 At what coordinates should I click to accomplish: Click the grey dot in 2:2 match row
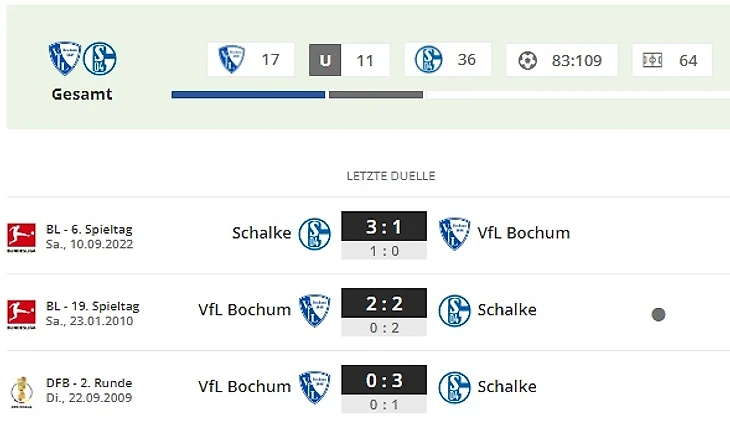click(658, 314)
